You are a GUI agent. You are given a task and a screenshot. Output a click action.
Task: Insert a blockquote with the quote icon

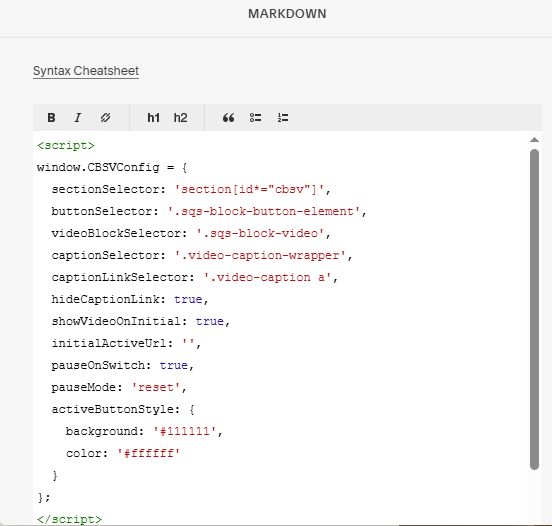(228, 118)
